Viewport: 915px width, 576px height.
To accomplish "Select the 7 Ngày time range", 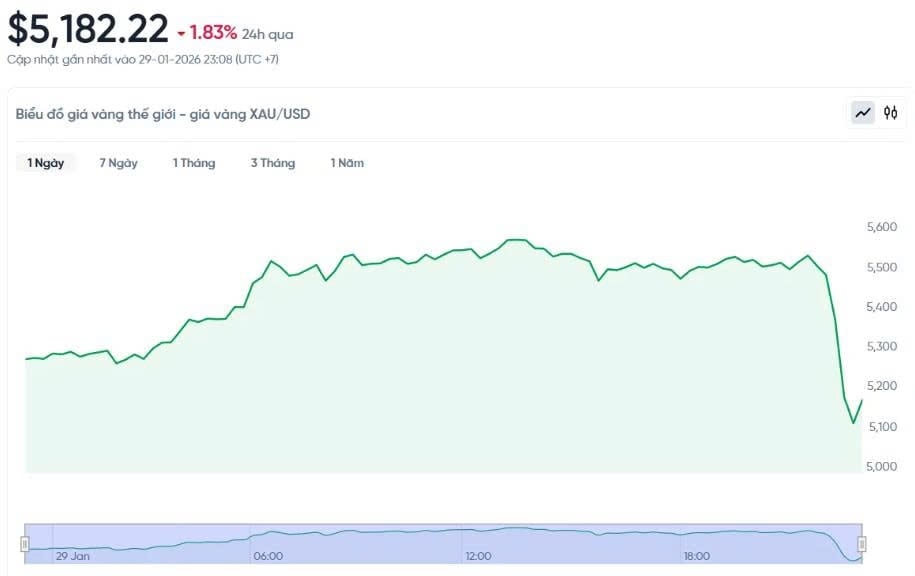I will tap(118, 163).
